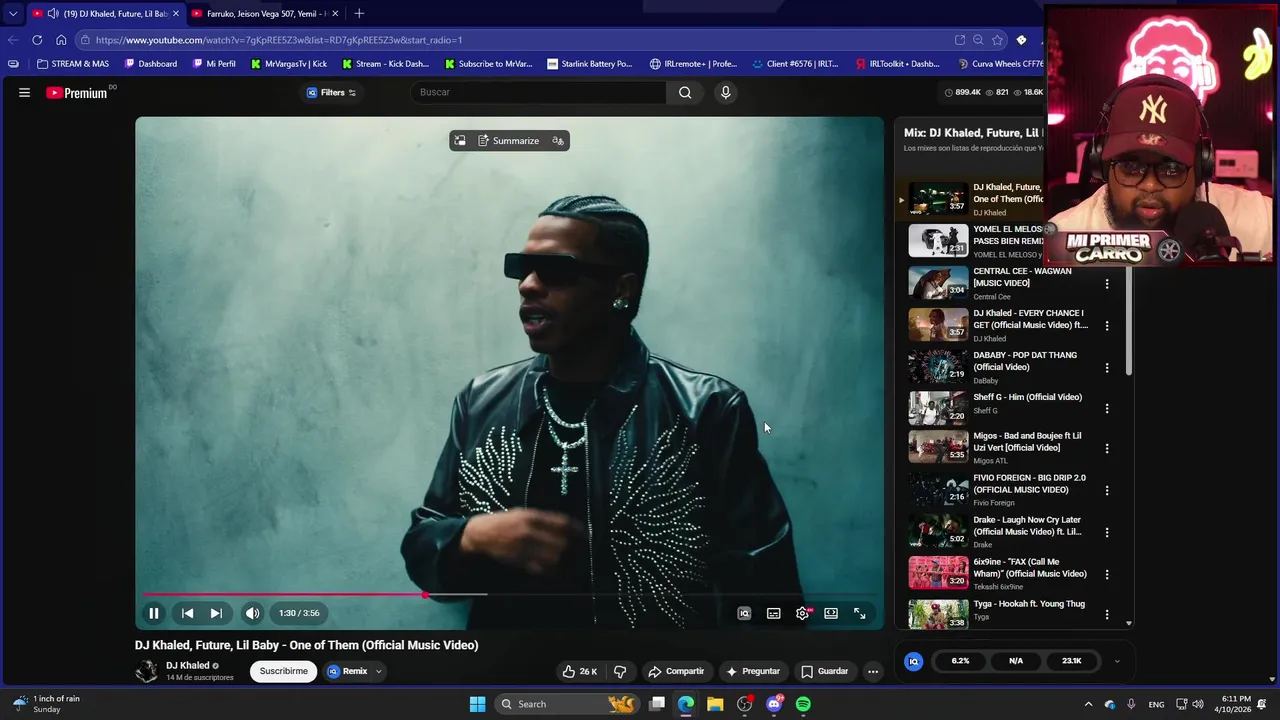Open more actions ellipsis below video
The height and width of the screenshot is (720, 1280).
[873, 671]
